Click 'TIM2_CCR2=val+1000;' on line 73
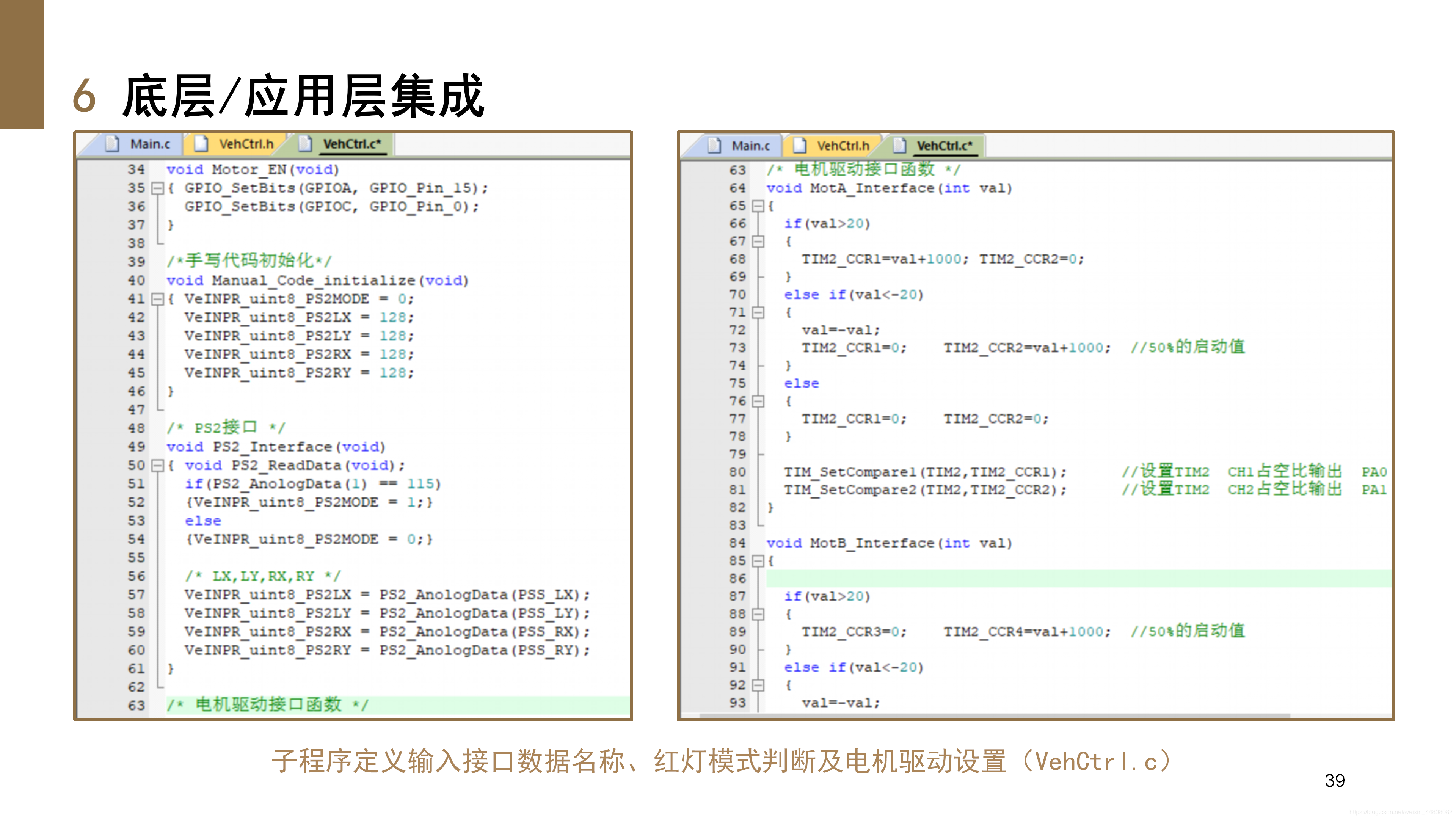The width and height of the screenshot is (1456, 819). [x=1027, y=348]
